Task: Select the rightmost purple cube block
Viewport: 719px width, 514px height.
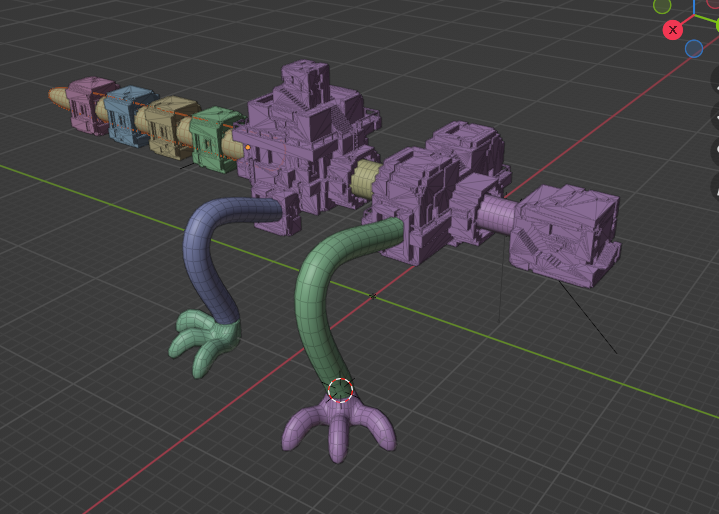Action: [564, 233]
